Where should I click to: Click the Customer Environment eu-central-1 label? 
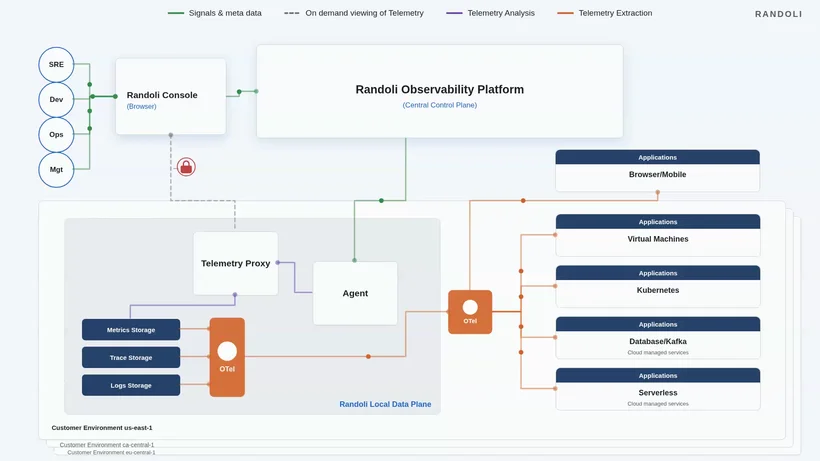[111, 452]
